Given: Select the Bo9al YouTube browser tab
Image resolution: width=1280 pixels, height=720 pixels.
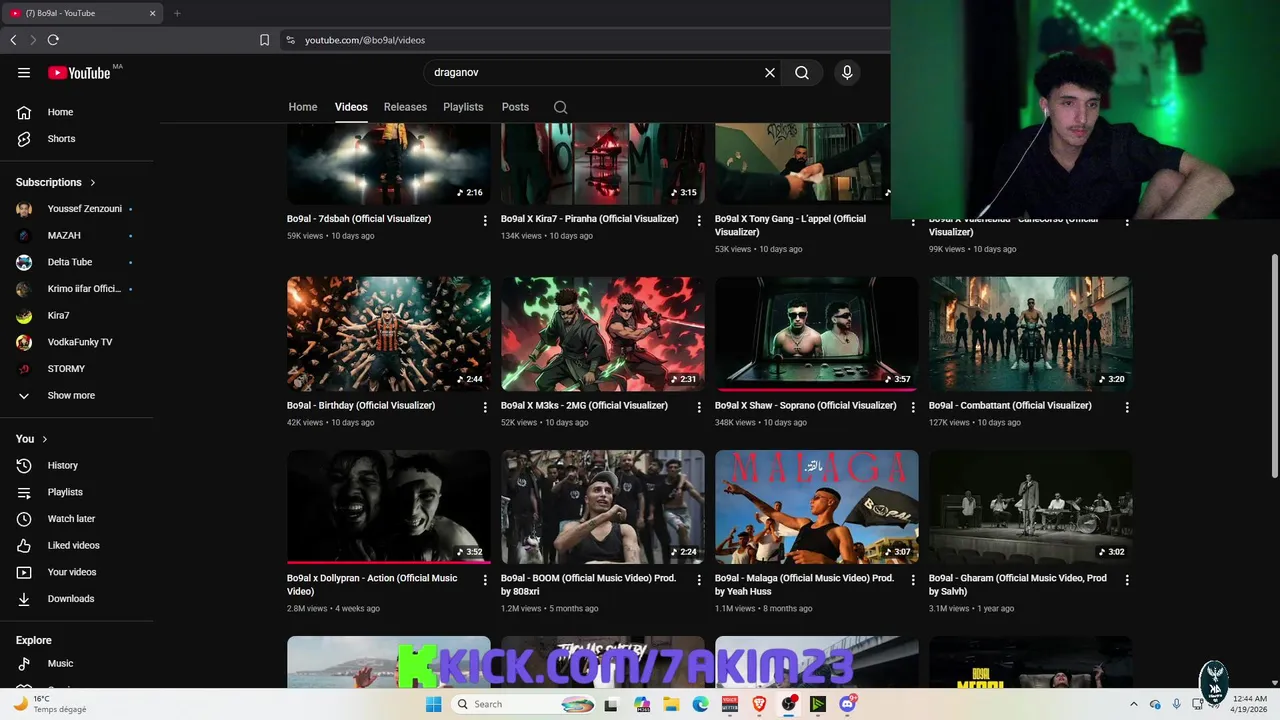Looking at the screenshot, I should pyautogui.click(x=82, y=13).
